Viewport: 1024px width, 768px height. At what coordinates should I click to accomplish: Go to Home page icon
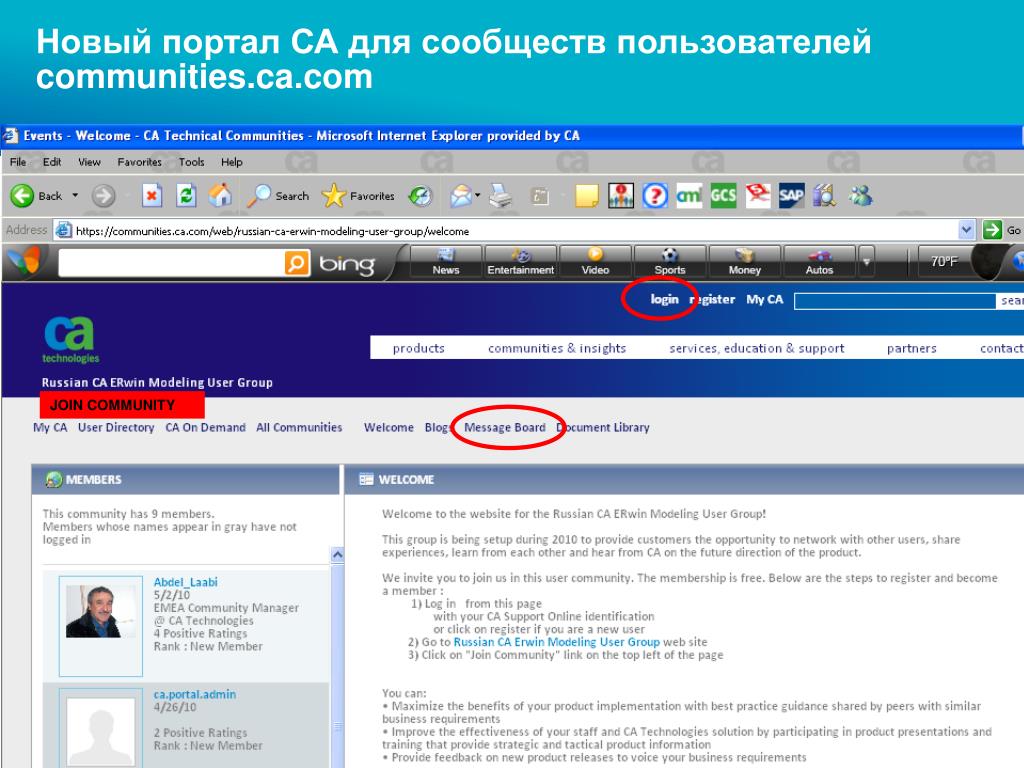[x=221, y=195]
